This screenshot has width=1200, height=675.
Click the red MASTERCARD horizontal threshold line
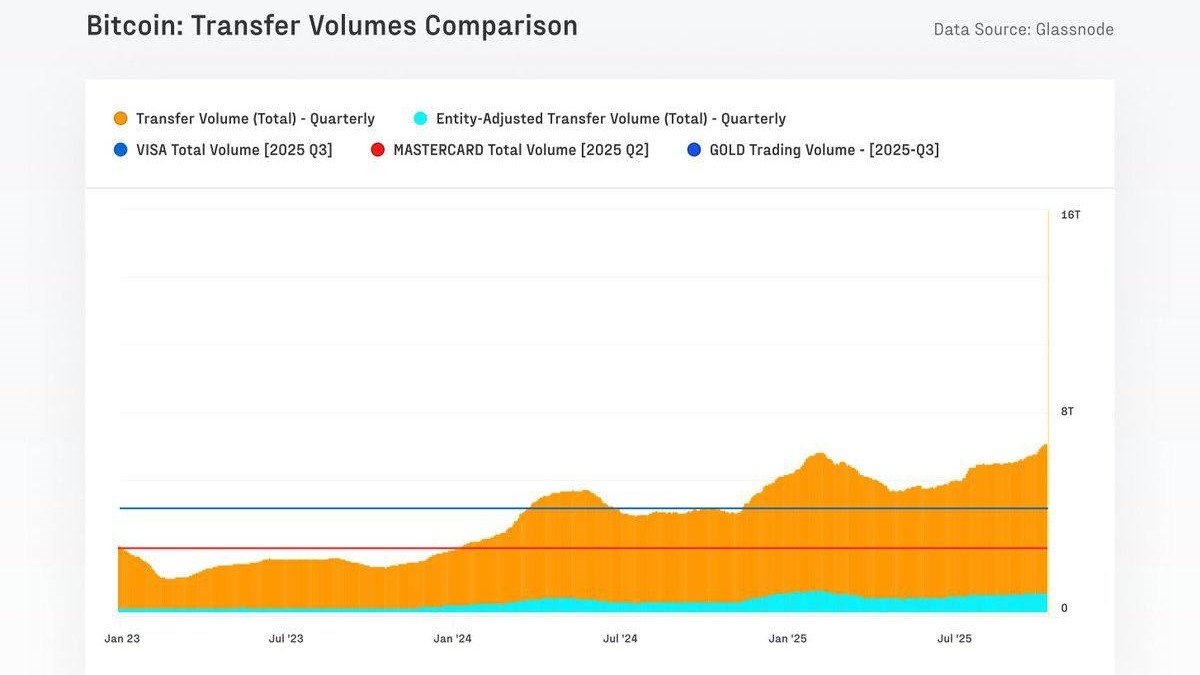pyautogui.click(x=400, y=547)
